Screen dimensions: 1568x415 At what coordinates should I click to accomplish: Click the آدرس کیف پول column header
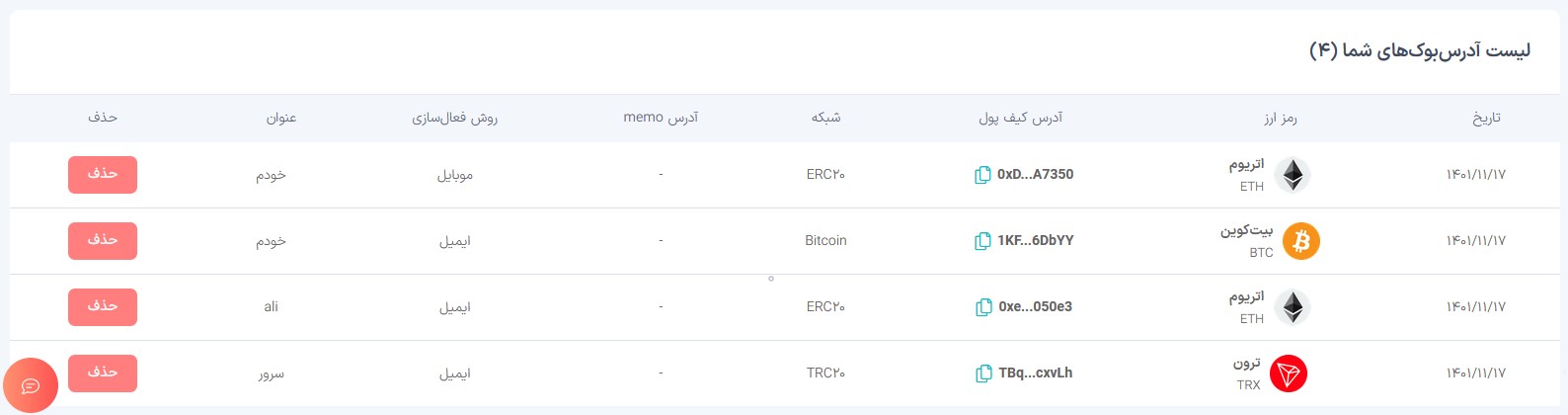pos(1021,118)
